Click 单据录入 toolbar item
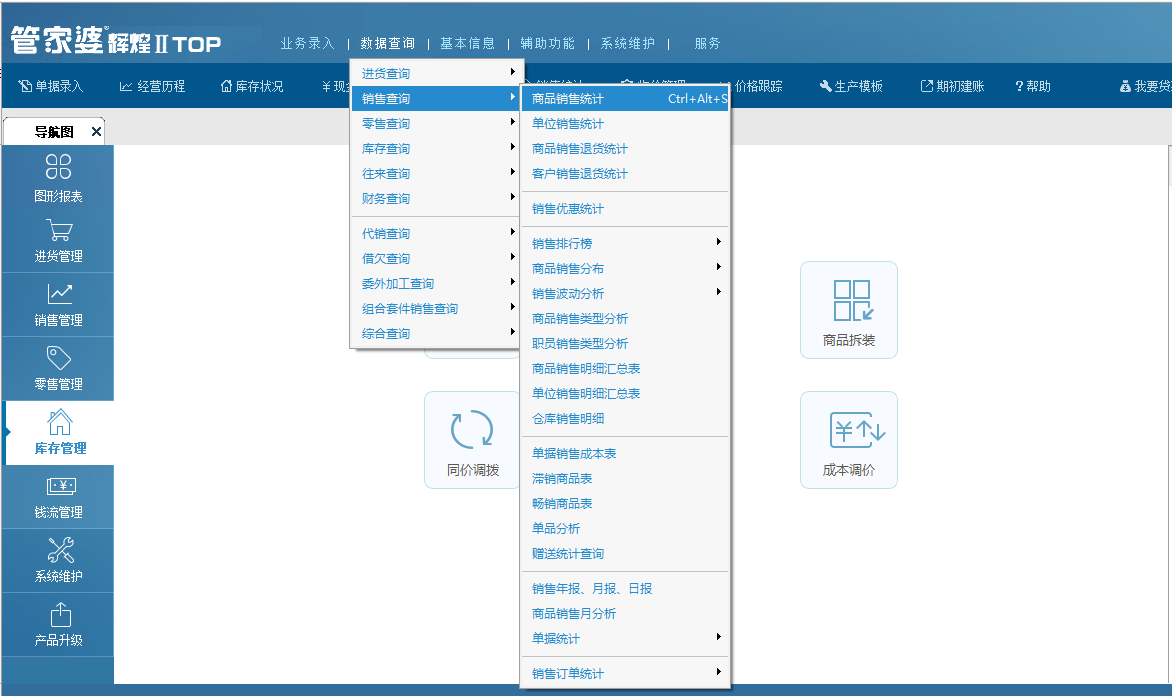The width and height of the screenshot is (1172, 696). [51, 86]
